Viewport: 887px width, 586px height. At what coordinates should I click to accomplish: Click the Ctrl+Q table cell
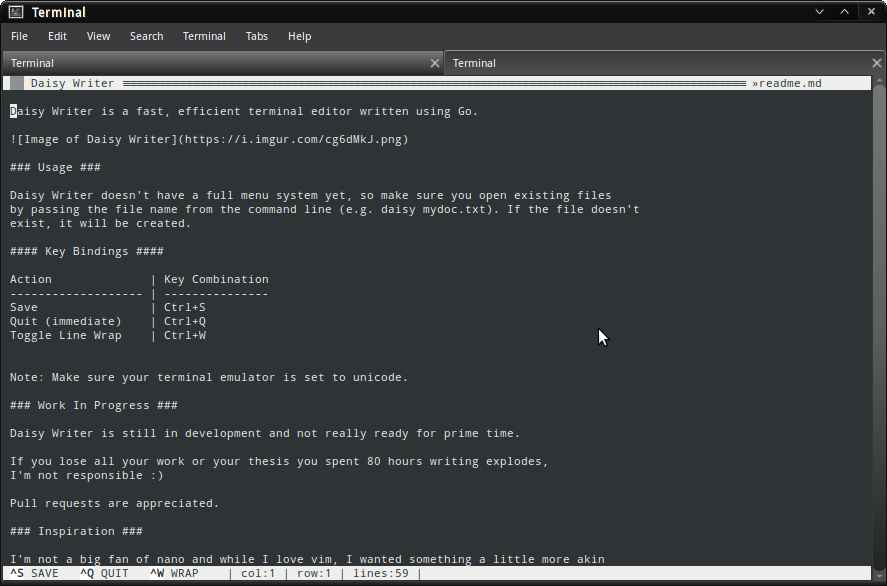click(x=185, y=321)
